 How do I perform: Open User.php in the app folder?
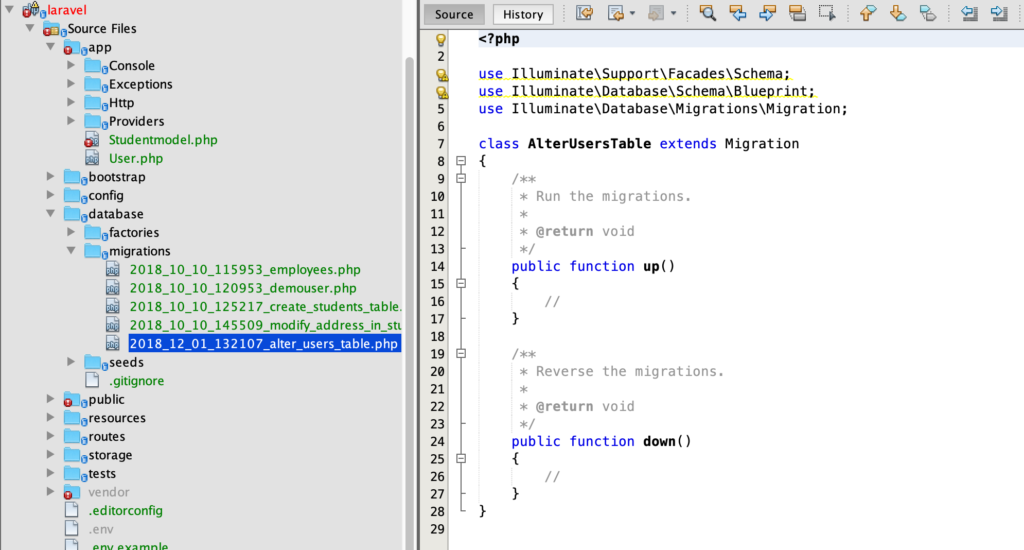[x=135, y=158]
